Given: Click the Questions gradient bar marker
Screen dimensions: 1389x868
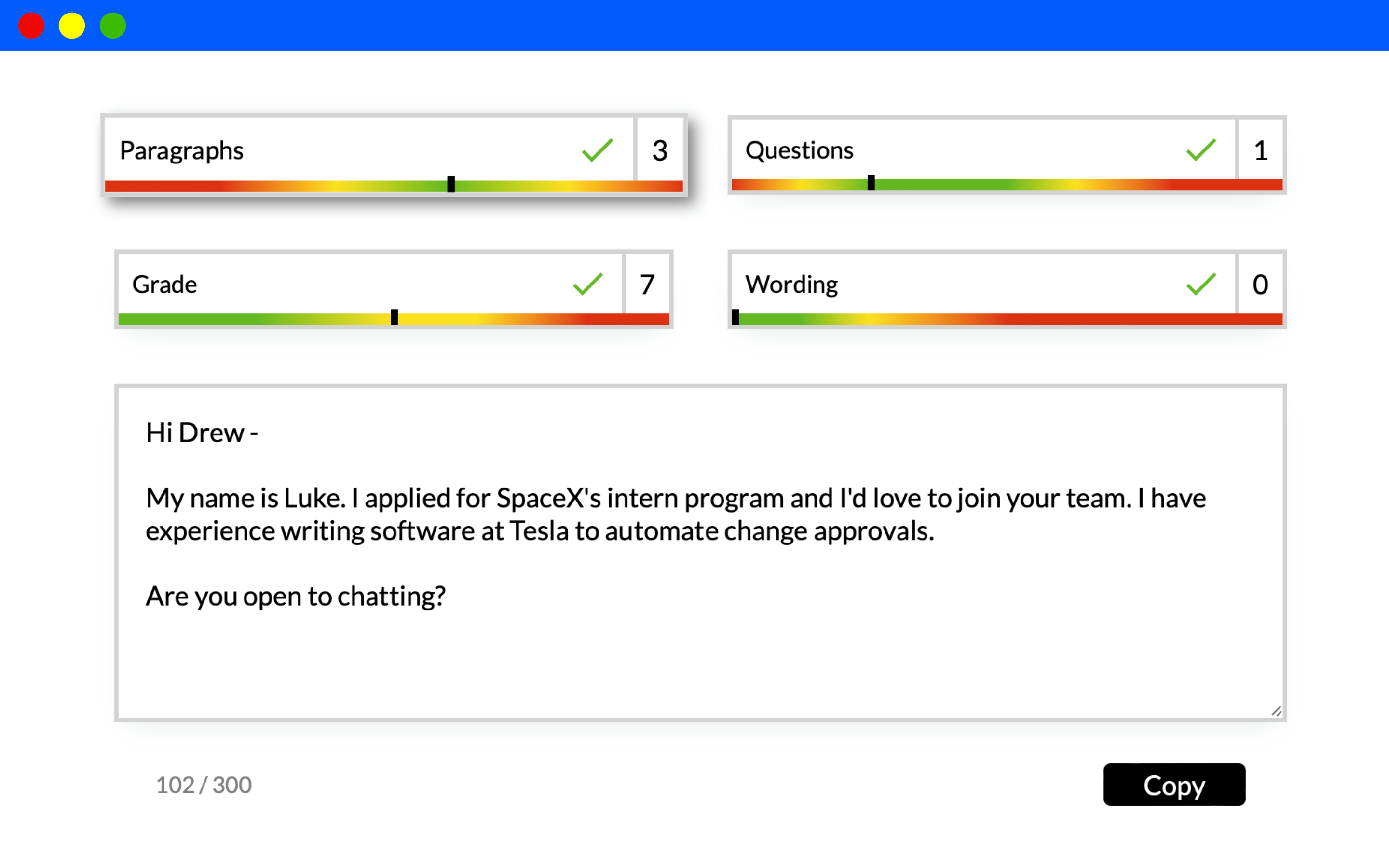Looking at the screenshot, I should coord(871,183).
